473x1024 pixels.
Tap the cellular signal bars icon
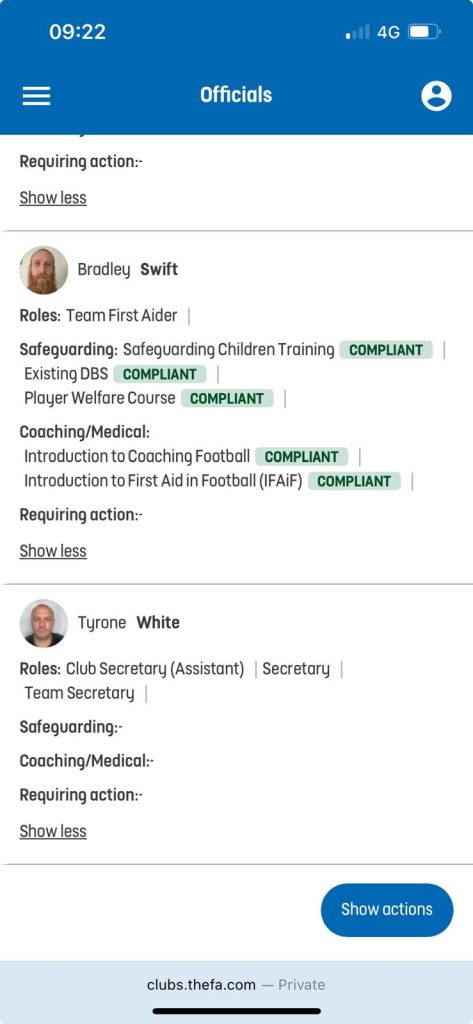[357, 31]
